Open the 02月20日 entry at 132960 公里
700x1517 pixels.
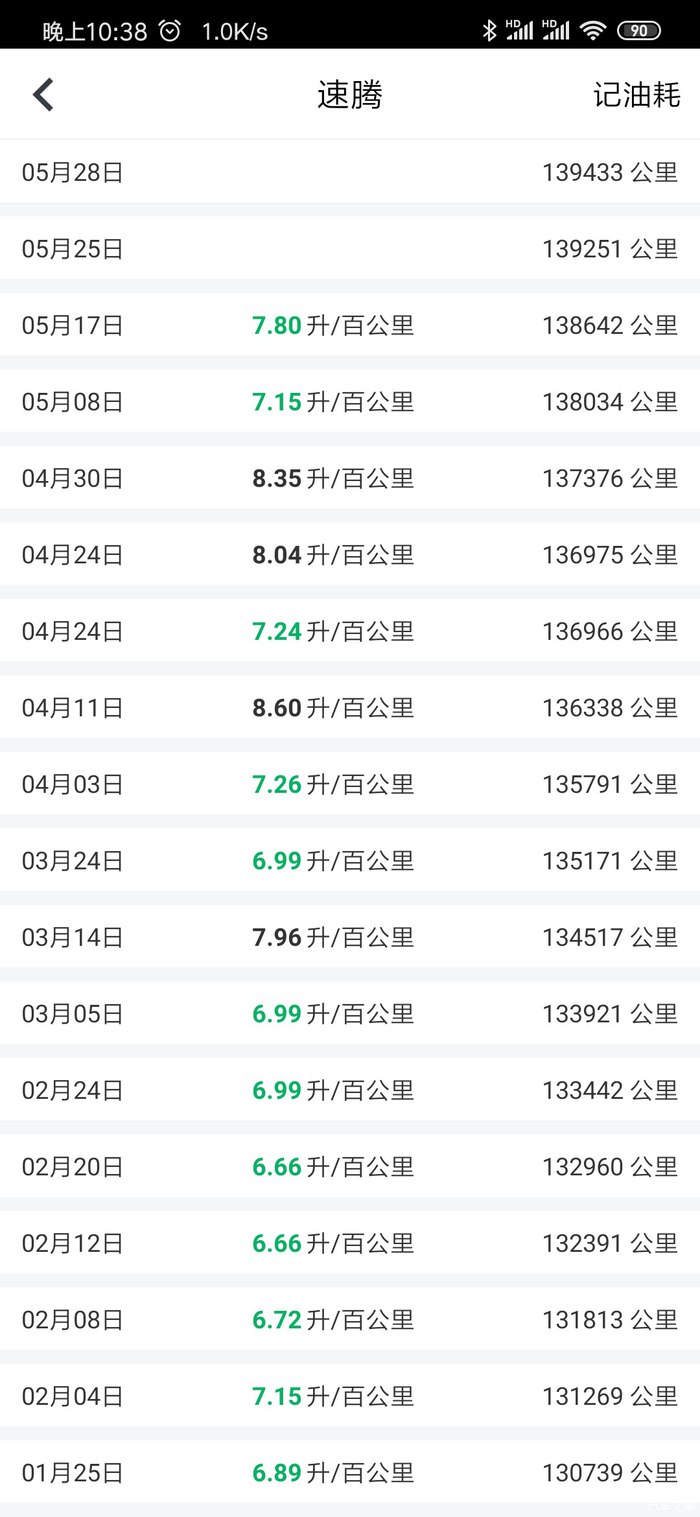(350, 1166)
